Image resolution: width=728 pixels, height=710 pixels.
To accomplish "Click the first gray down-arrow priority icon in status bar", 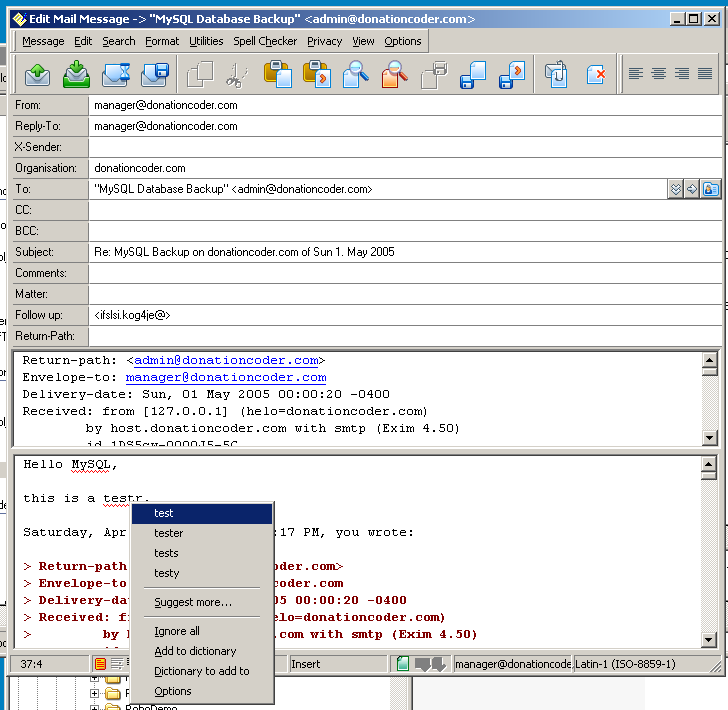I will (x=422, y=664).
